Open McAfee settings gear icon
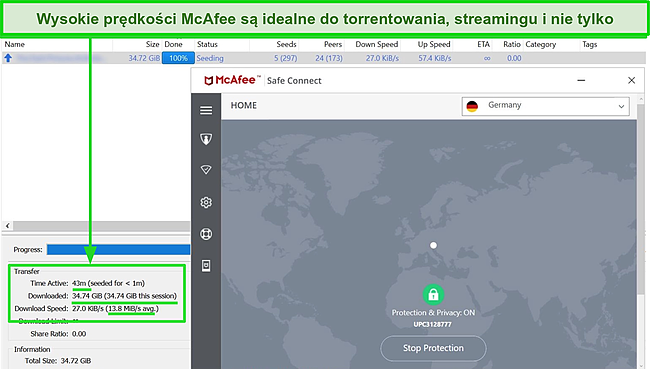The image size is (650, 369). tap(206, 202)
